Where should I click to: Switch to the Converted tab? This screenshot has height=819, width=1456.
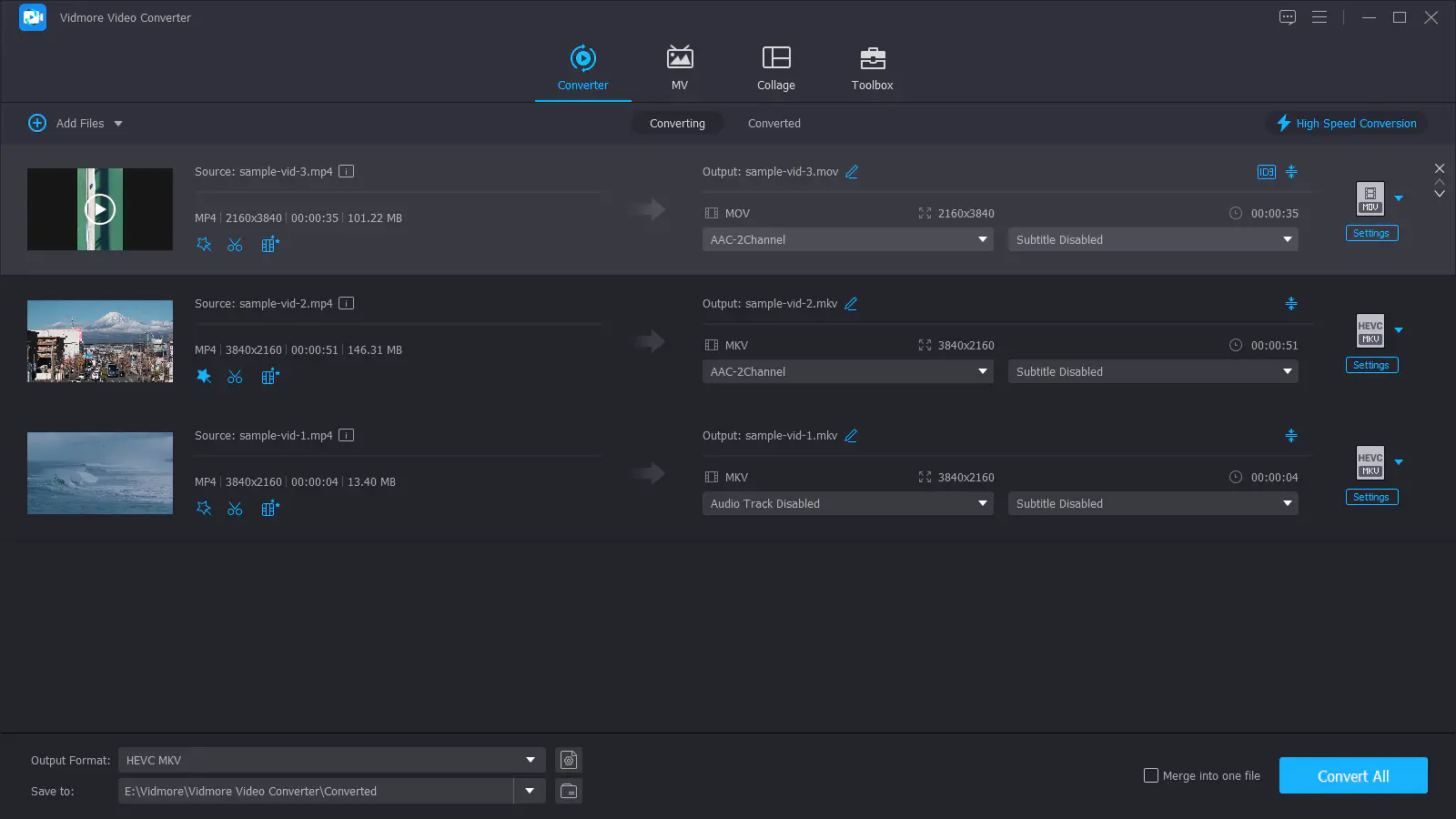pos(773,123)
